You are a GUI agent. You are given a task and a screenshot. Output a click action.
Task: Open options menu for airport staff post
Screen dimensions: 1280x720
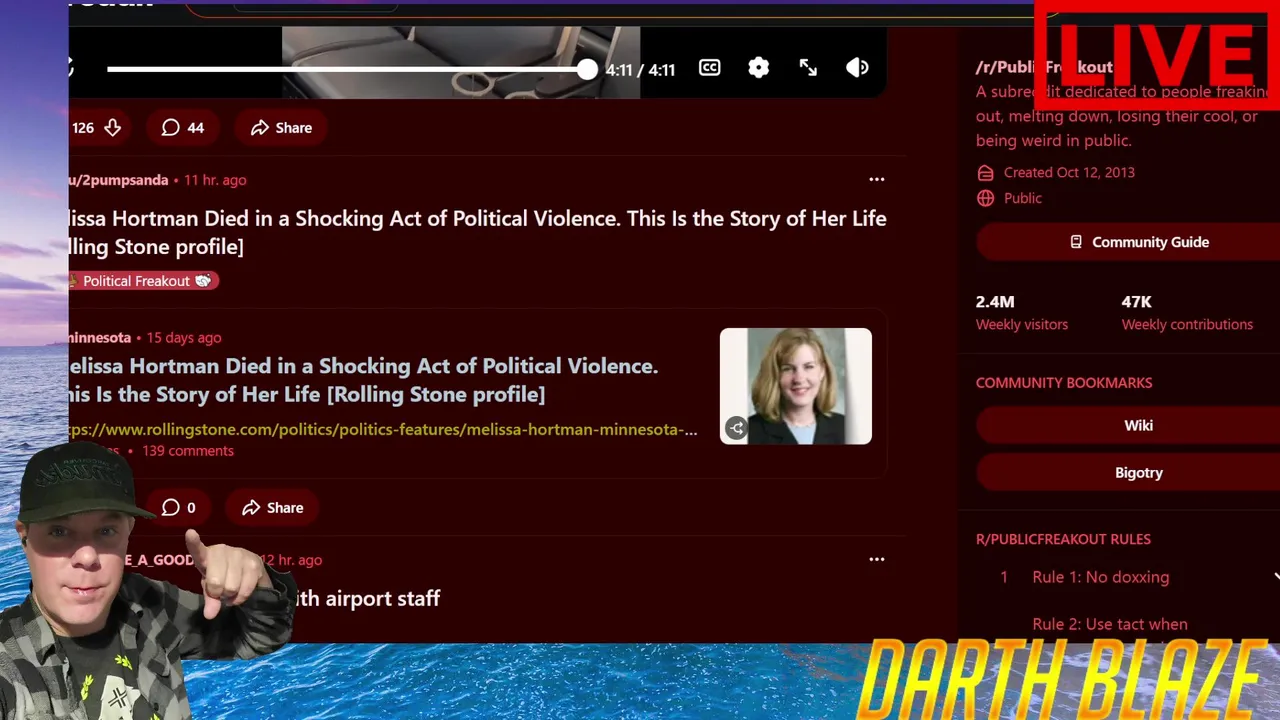[877, 559]
